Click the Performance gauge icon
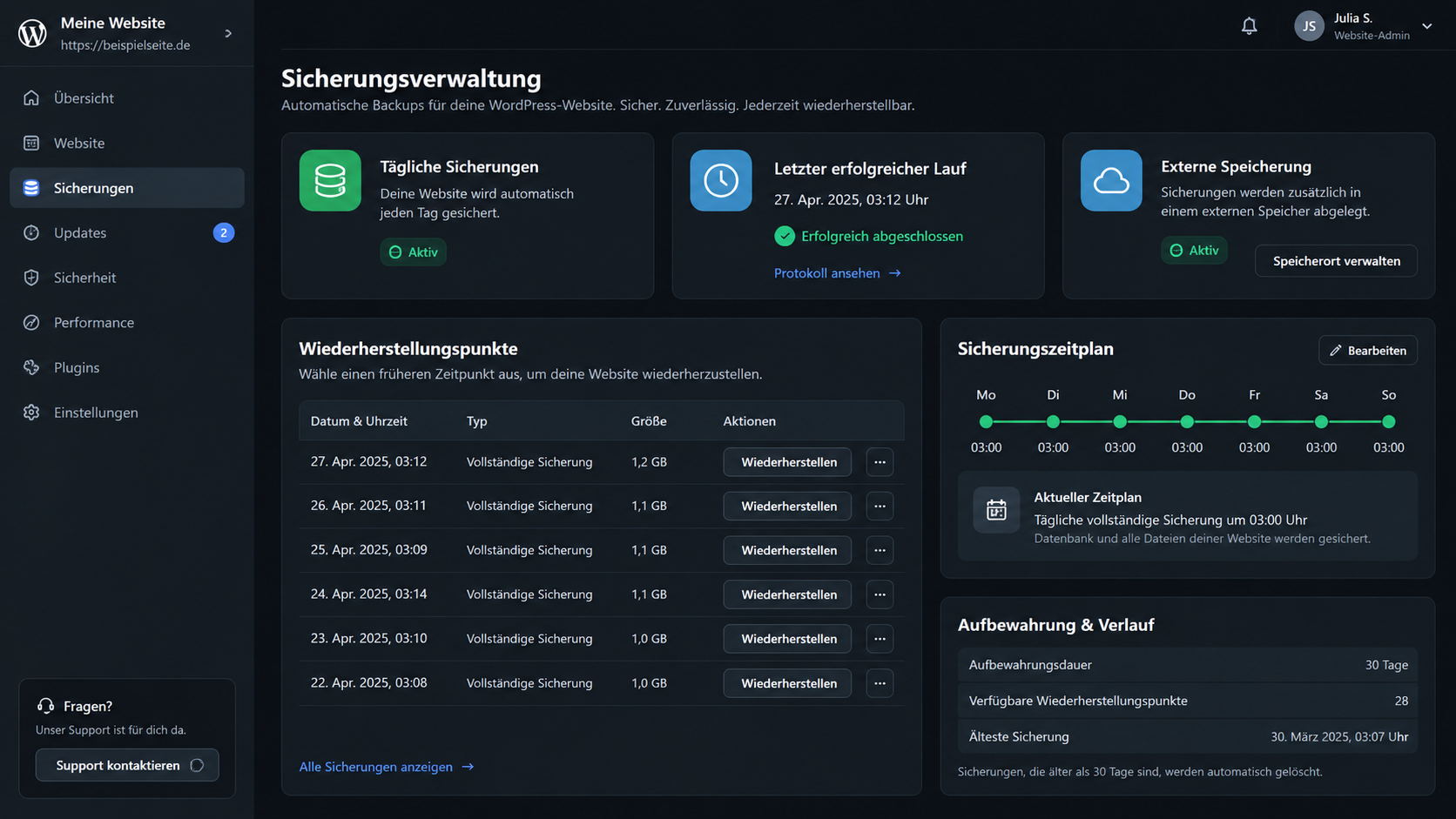1456x819 pixels. (31, 322)
